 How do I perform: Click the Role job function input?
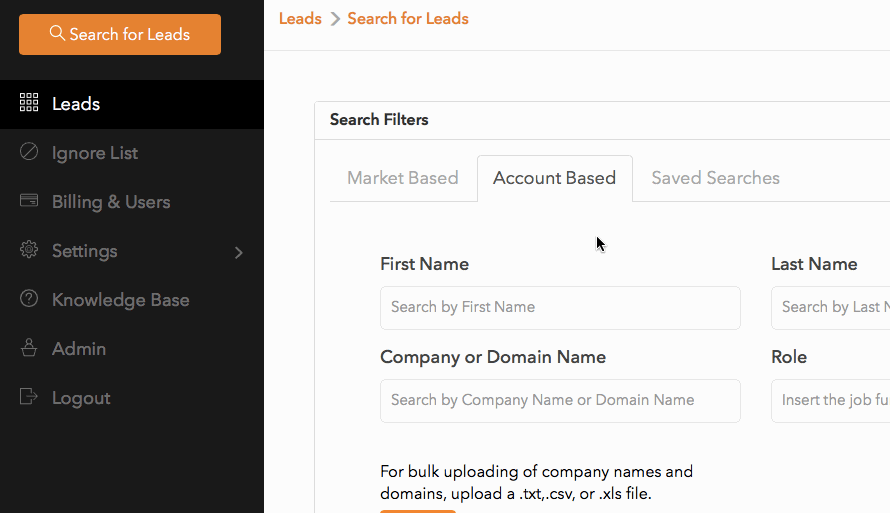point(830,401)
